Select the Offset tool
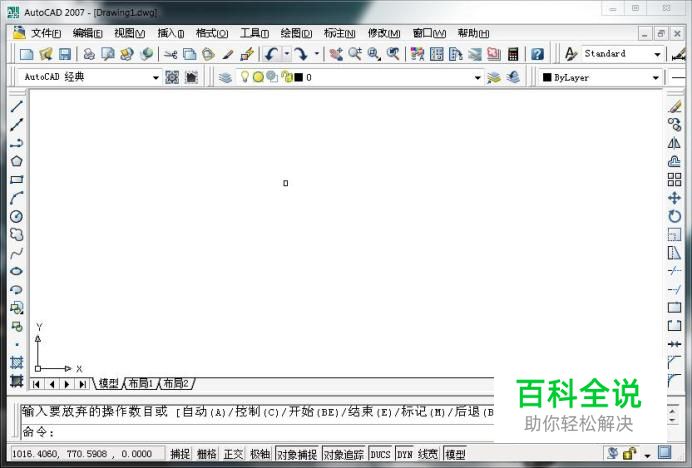Screen dimensions: 692x468 click(x=674, y=161)
